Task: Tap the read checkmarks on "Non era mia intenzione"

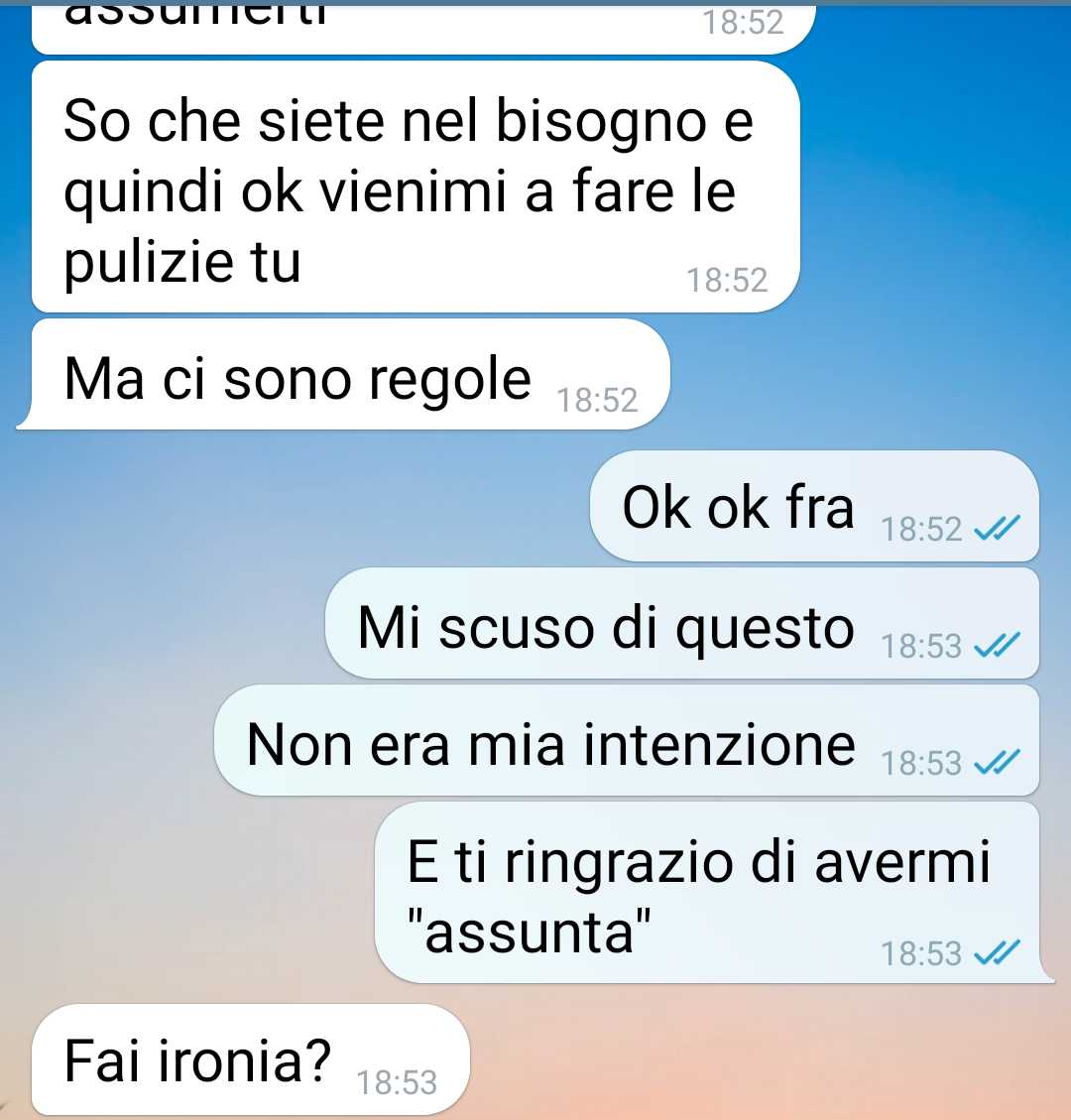Action: (998, 763)
